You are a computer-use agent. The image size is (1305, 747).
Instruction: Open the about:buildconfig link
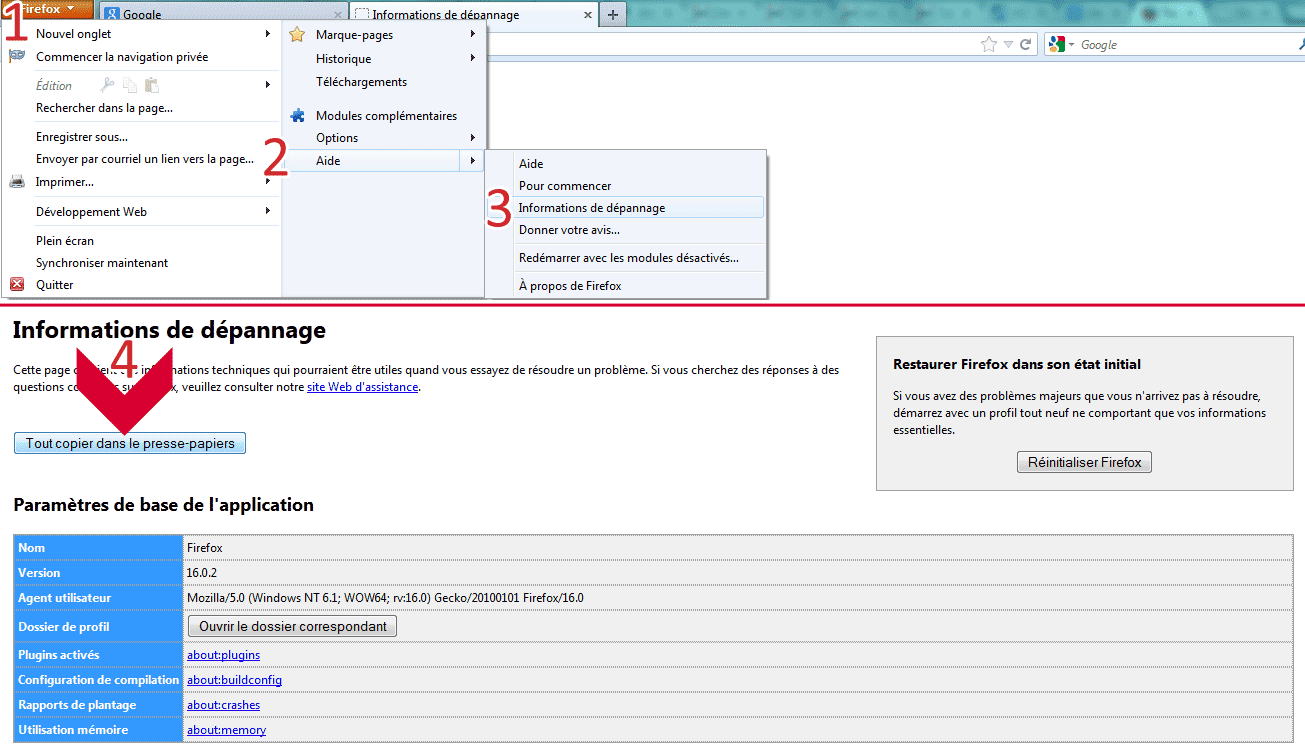pos(234,680)
